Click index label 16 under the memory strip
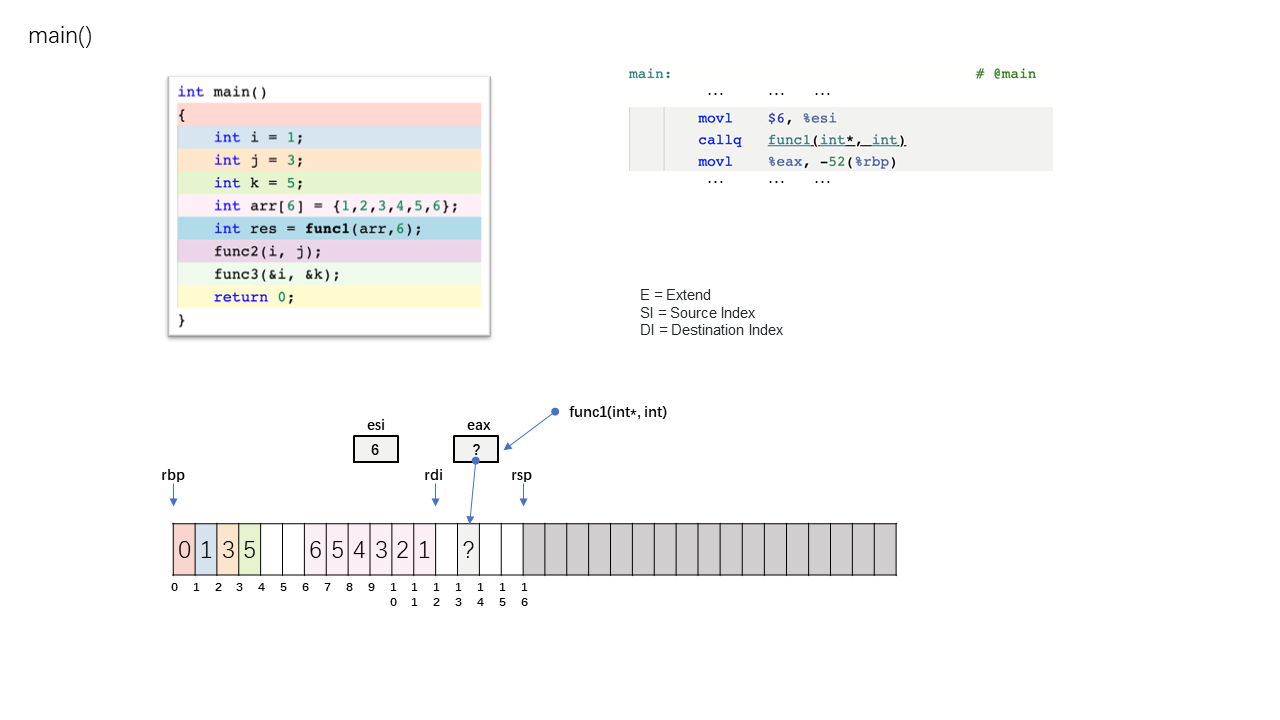This screenshot has height=720, width=1280. 524,594
